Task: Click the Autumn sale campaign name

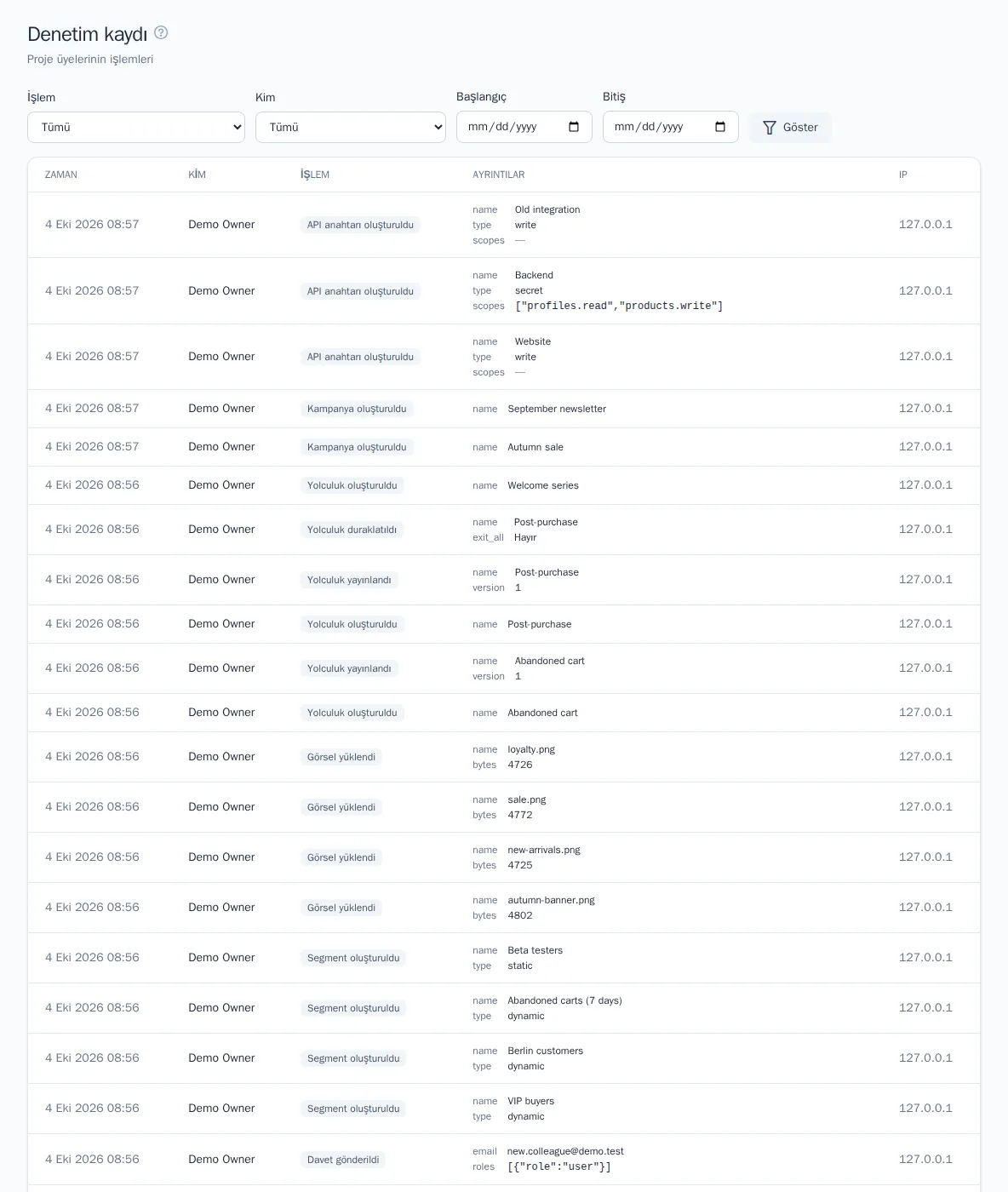Action: click(535, 447)
